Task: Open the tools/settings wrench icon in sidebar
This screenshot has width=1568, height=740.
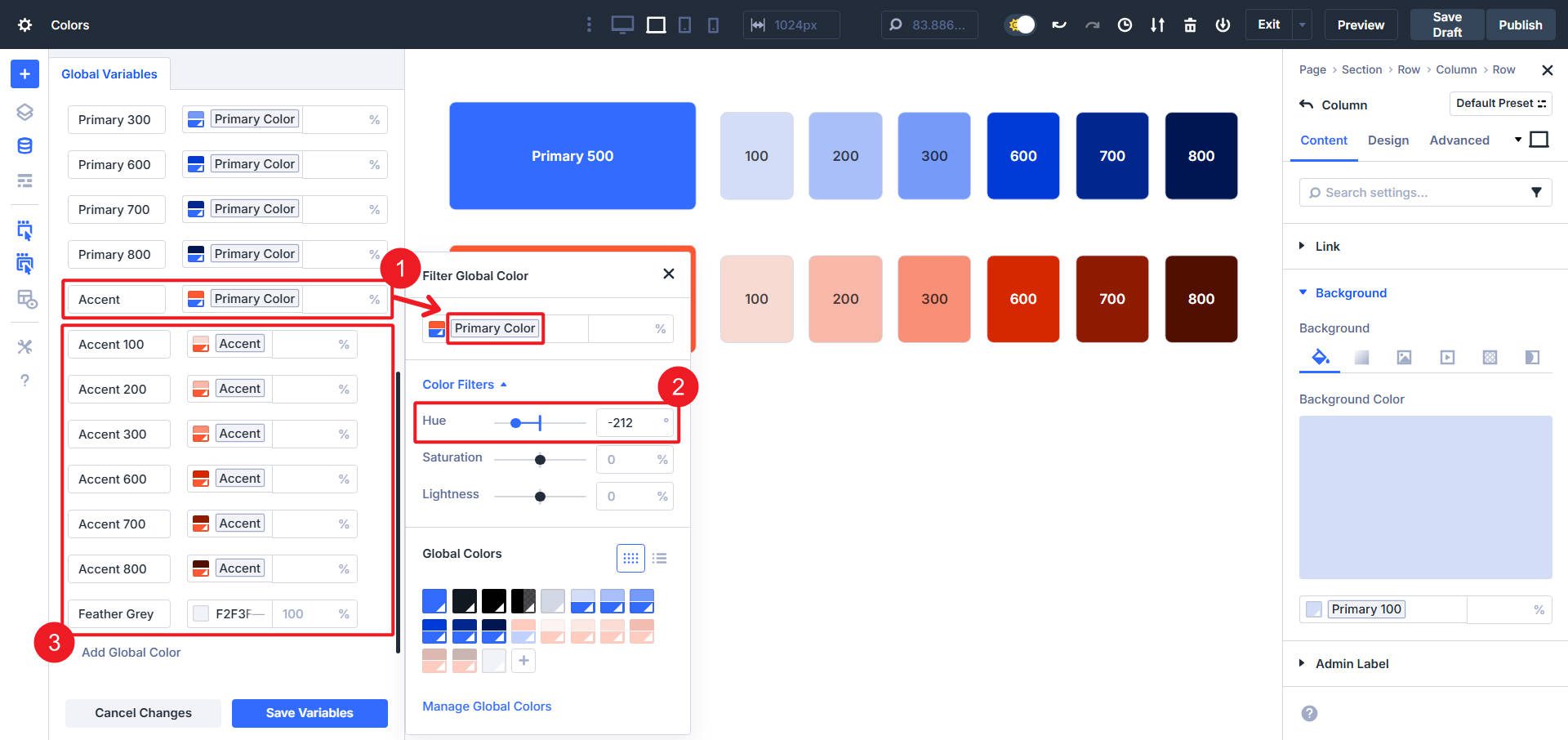Action: coord(24,346)
